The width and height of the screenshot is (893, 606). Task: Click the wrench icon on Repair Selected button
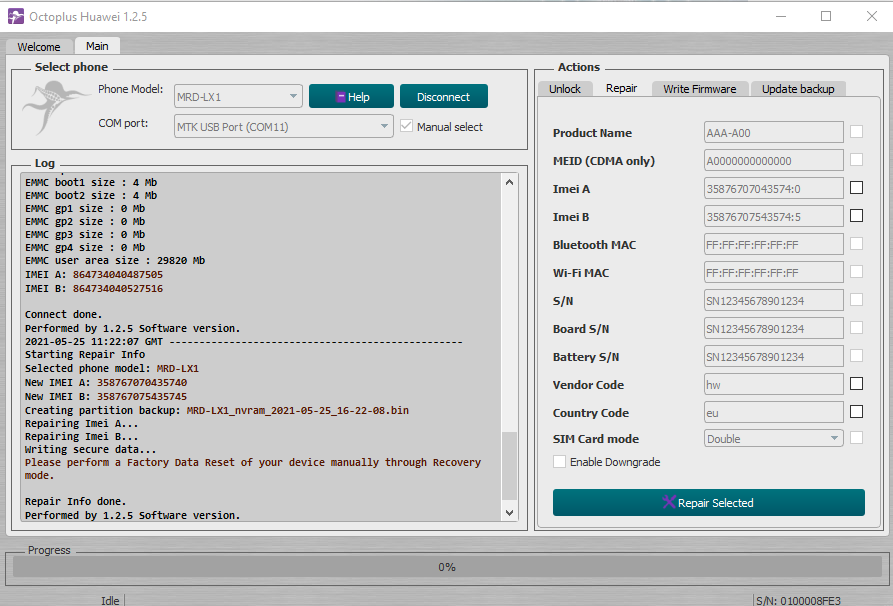[668, 503]
